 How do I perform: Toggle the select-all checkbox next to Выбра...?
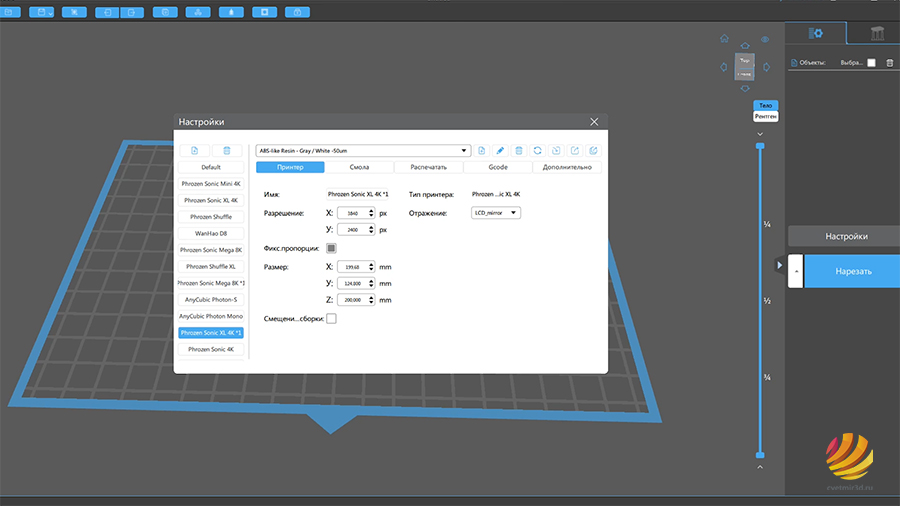[871, 63]
